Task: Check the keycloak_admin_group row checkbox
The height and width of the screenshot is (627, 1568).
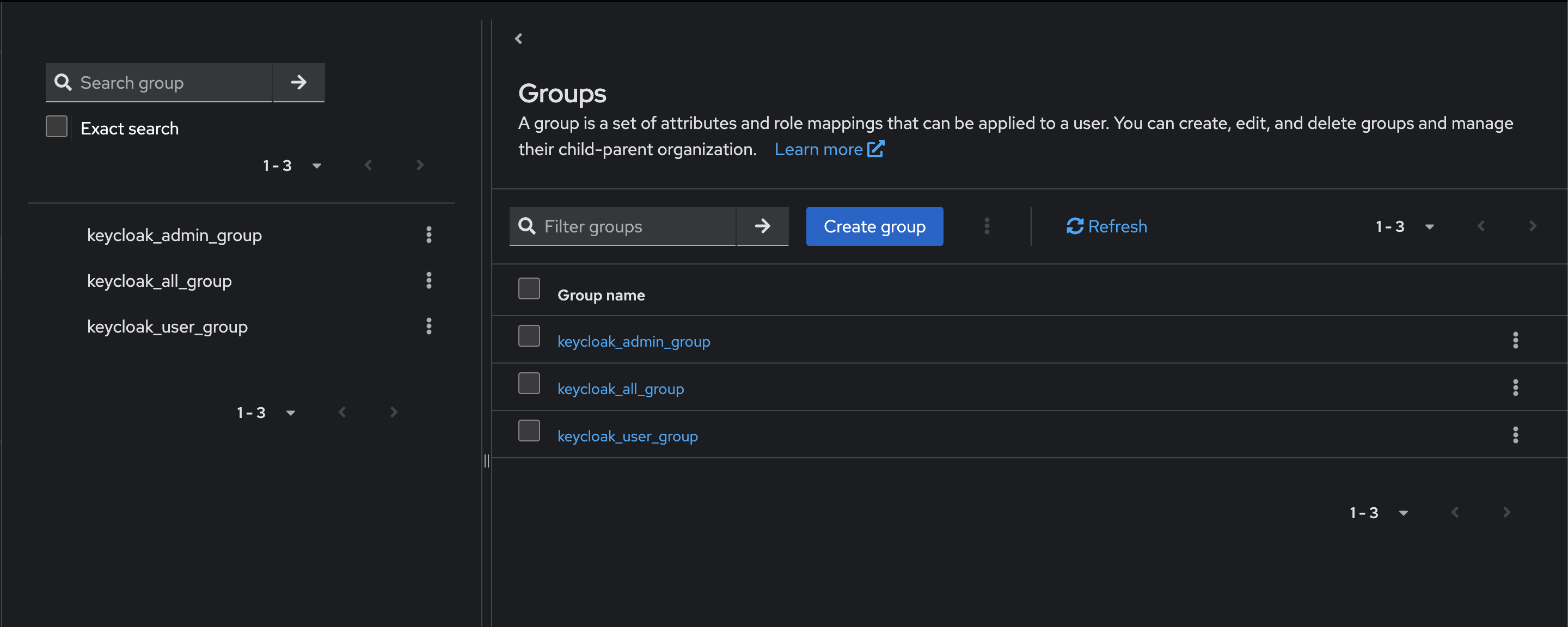Action: tap(529, 335)
